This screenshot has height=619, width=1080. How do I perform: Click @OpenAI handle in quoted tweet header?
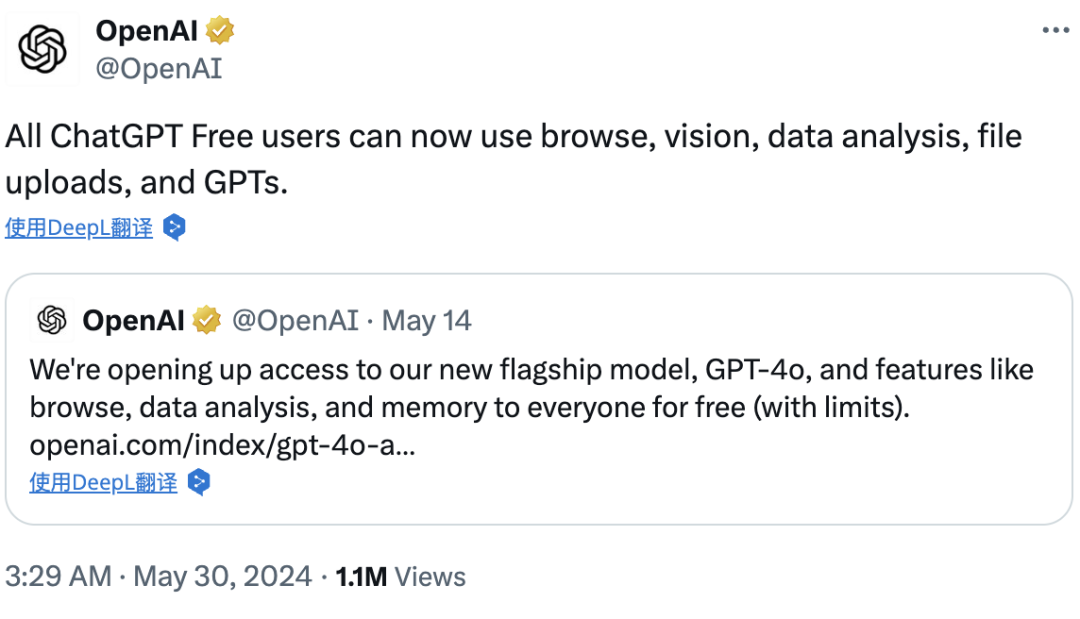click(x=295, y=320)
